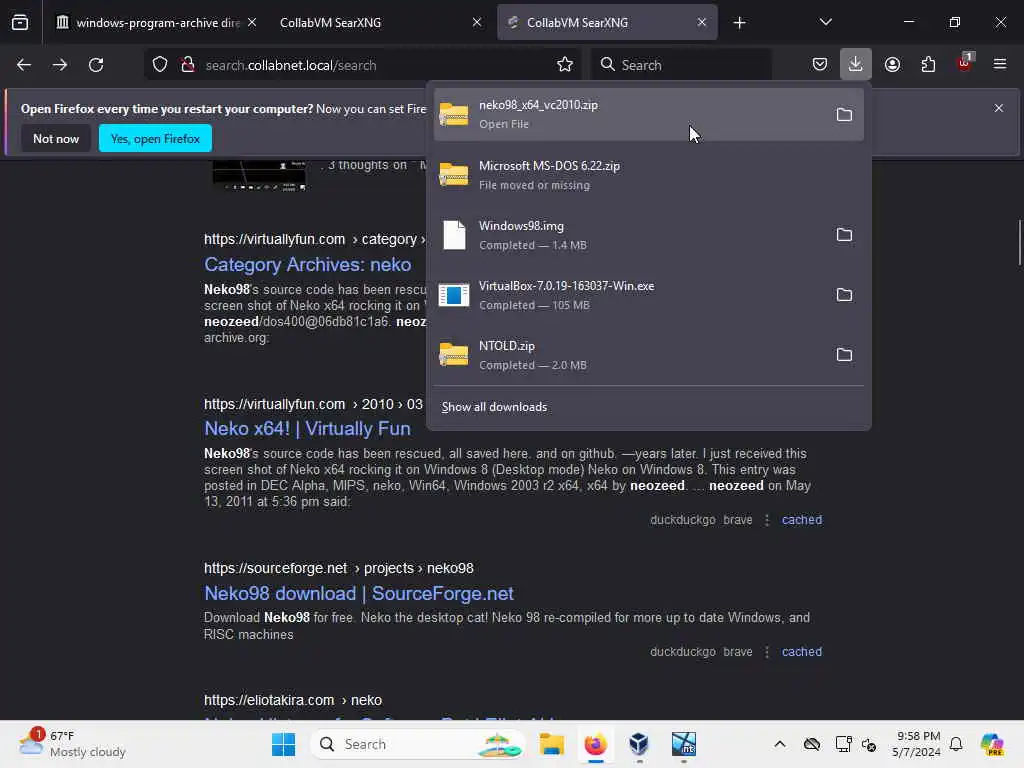The image size is (1024, 768).
Task: Close the downloads panel via the Downloads toolbar button
Action: (x=856, y=65)
